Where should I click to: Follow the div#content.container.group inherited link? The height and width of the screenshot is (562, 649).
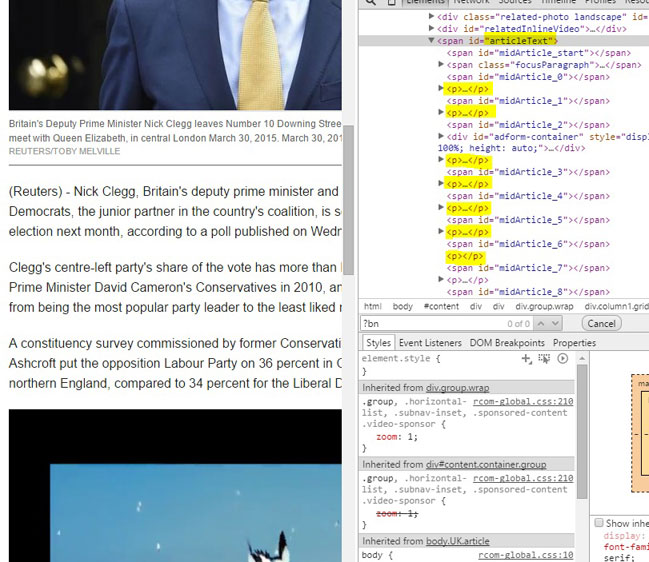486,464
